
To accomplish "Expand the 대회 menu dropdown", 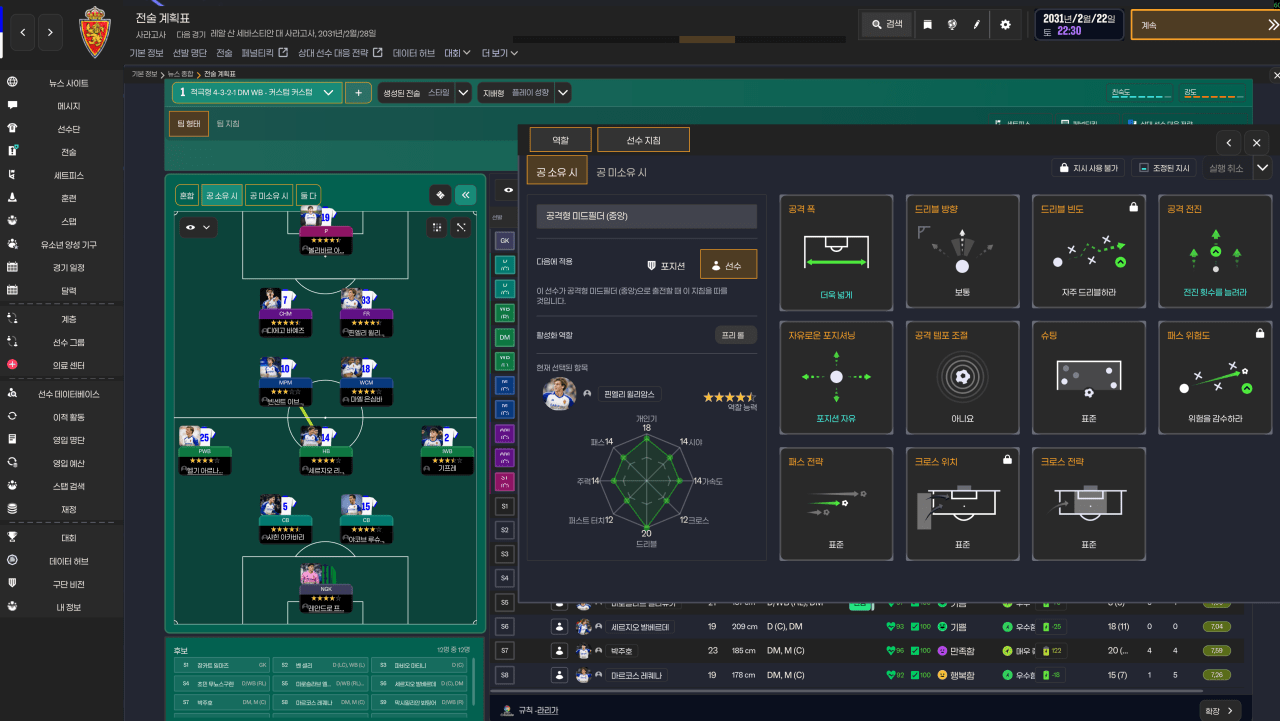I will click(457, 53).
